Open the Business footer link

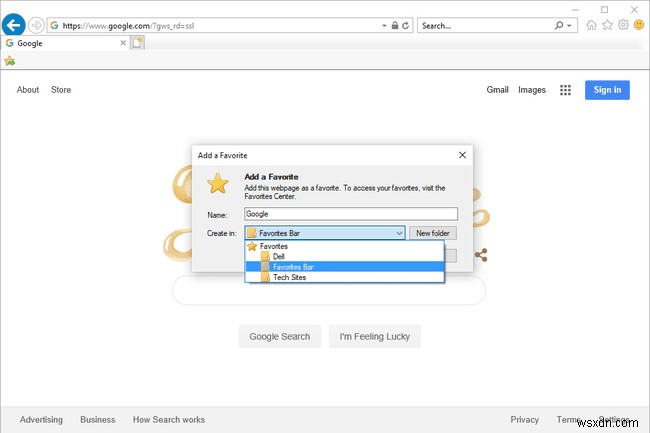click(x=98, y=420)
